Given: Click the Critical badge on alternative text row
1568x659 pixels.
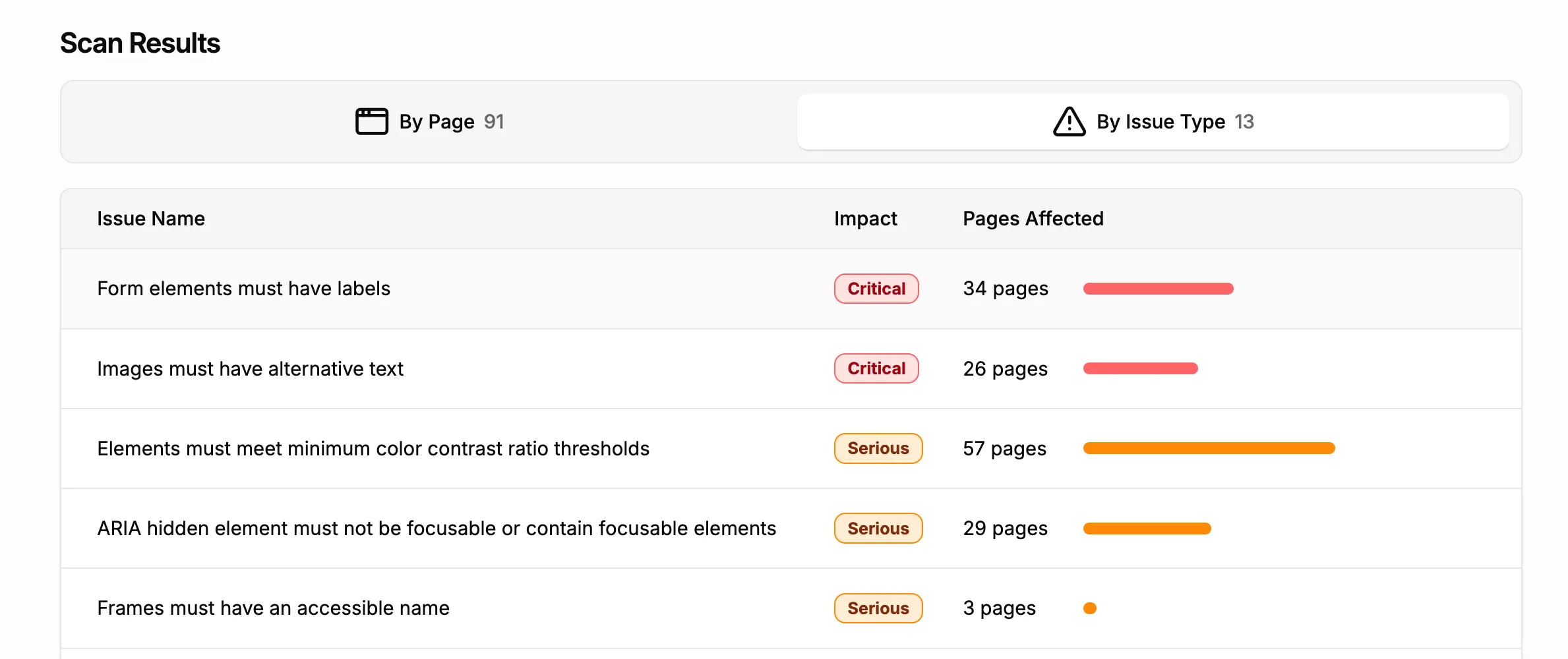Looking at the screenshot, I should pos(876,368).
